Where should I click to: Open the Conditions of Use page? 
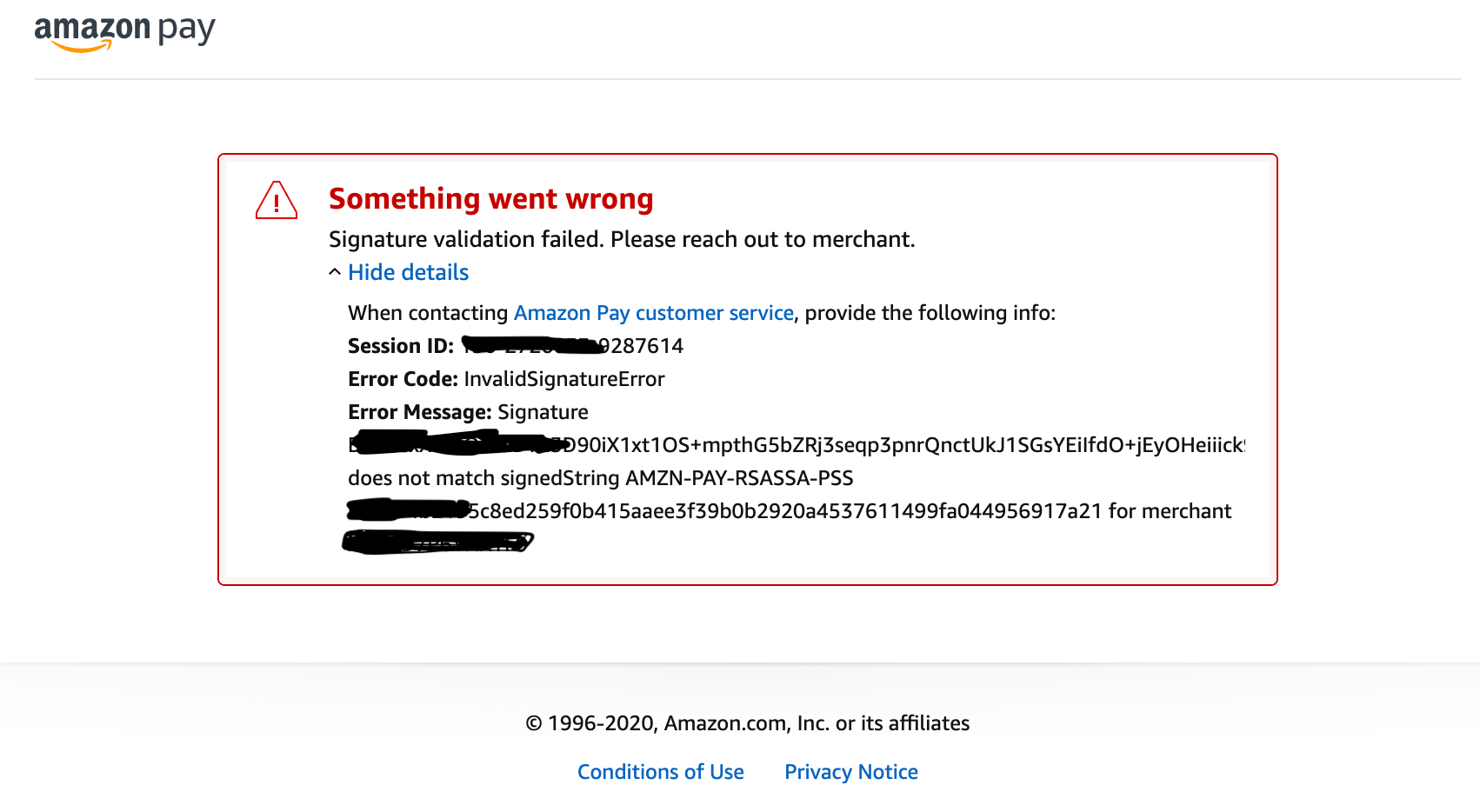[660, 772]
